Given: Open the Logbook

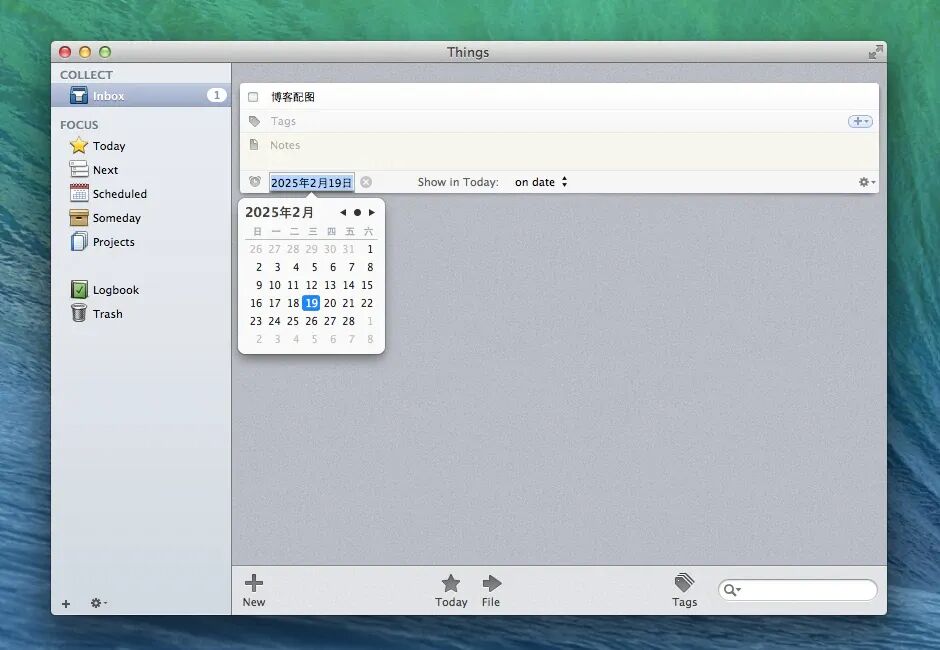Looking at the screenshot, I should [105, 290].
